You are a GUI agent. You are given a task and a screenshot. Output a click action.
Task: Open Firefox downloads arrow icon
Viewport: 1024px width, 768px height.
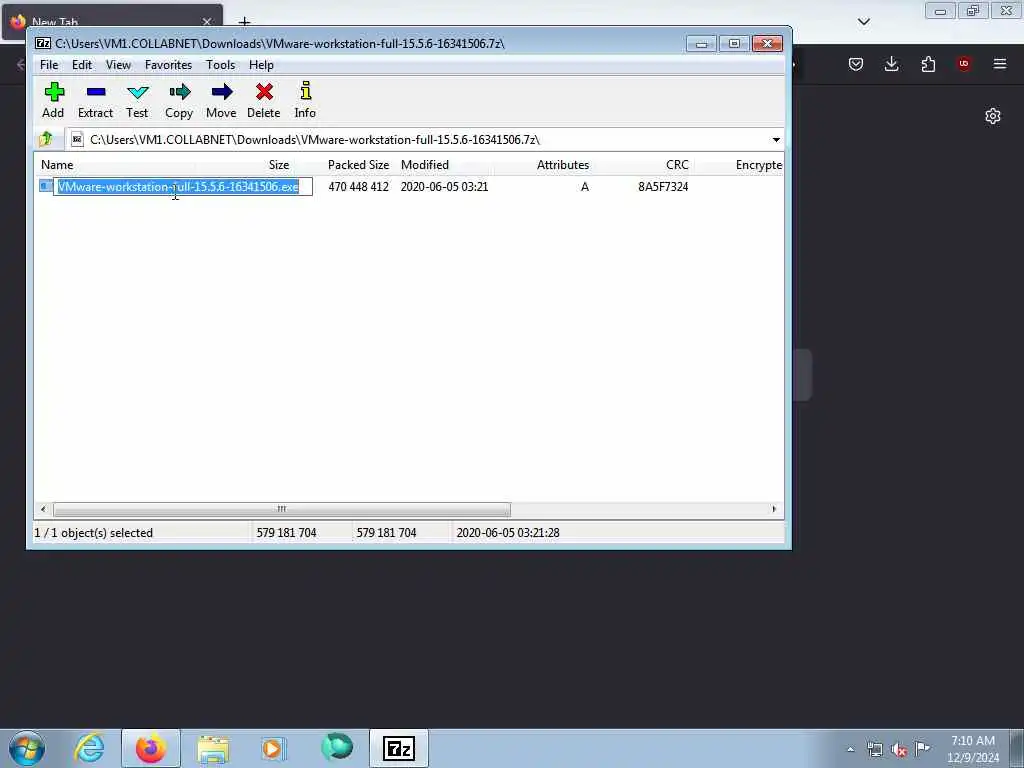891,64
